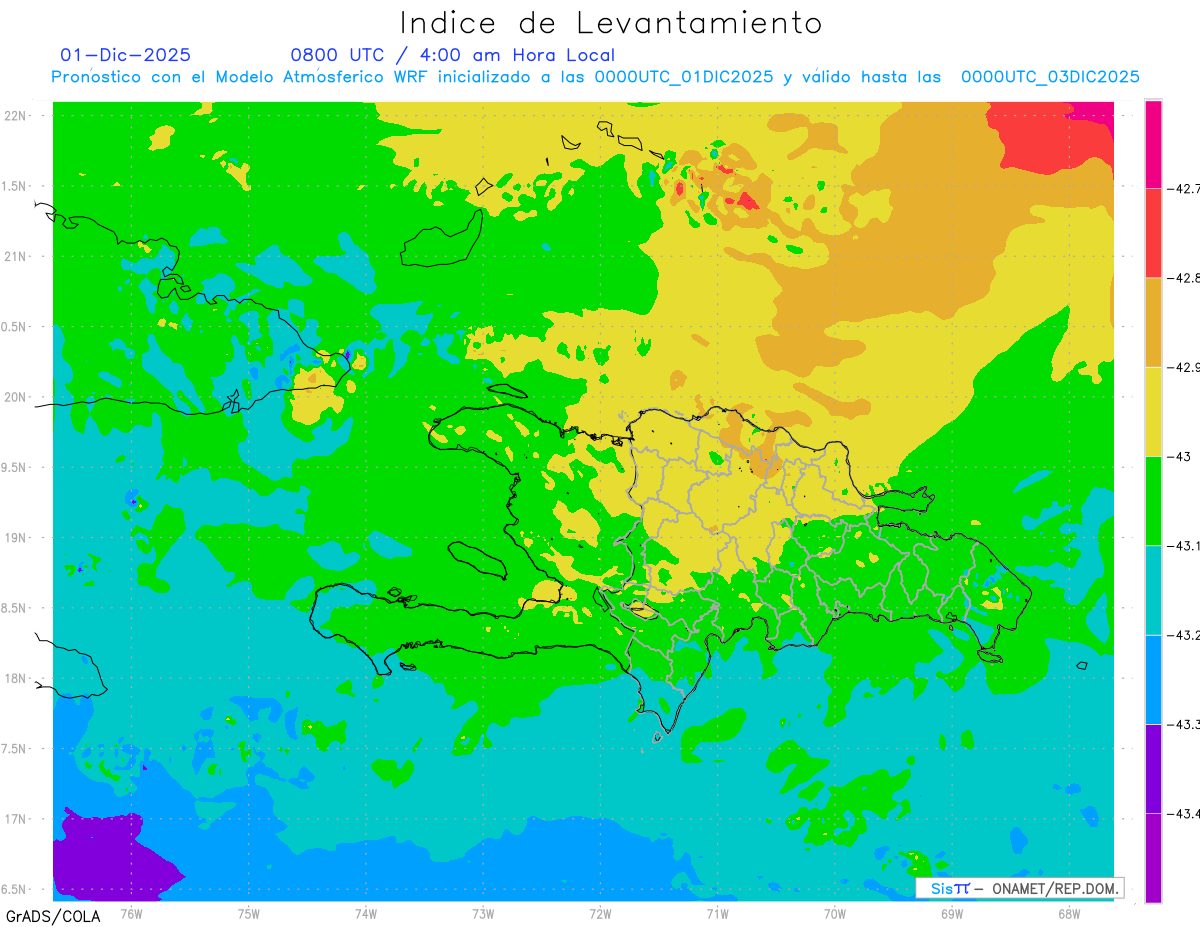Click the time text '0800 UTC / 4:00 am Hora Local'
The width and height of the screenshot is (1200, 927).
[452, 55]
